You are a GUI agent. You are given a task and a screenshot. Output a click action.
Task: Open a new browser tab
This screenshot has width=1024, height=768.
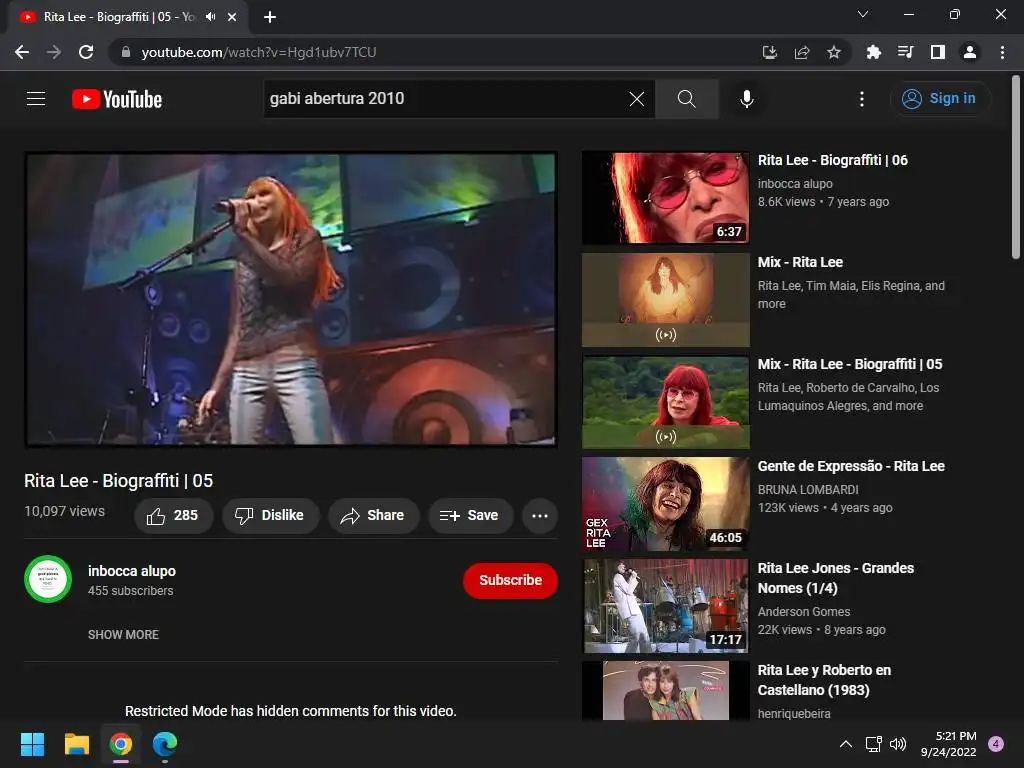coord(270,17)
